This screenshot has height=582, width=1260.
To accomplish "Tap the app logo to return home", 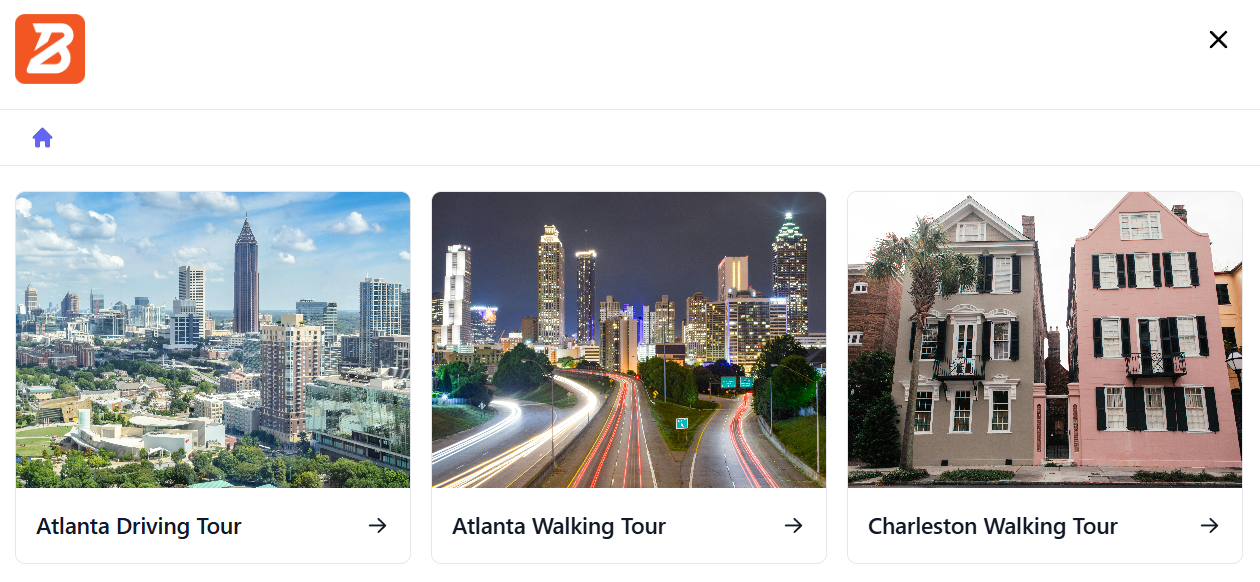I will point(49,48).
